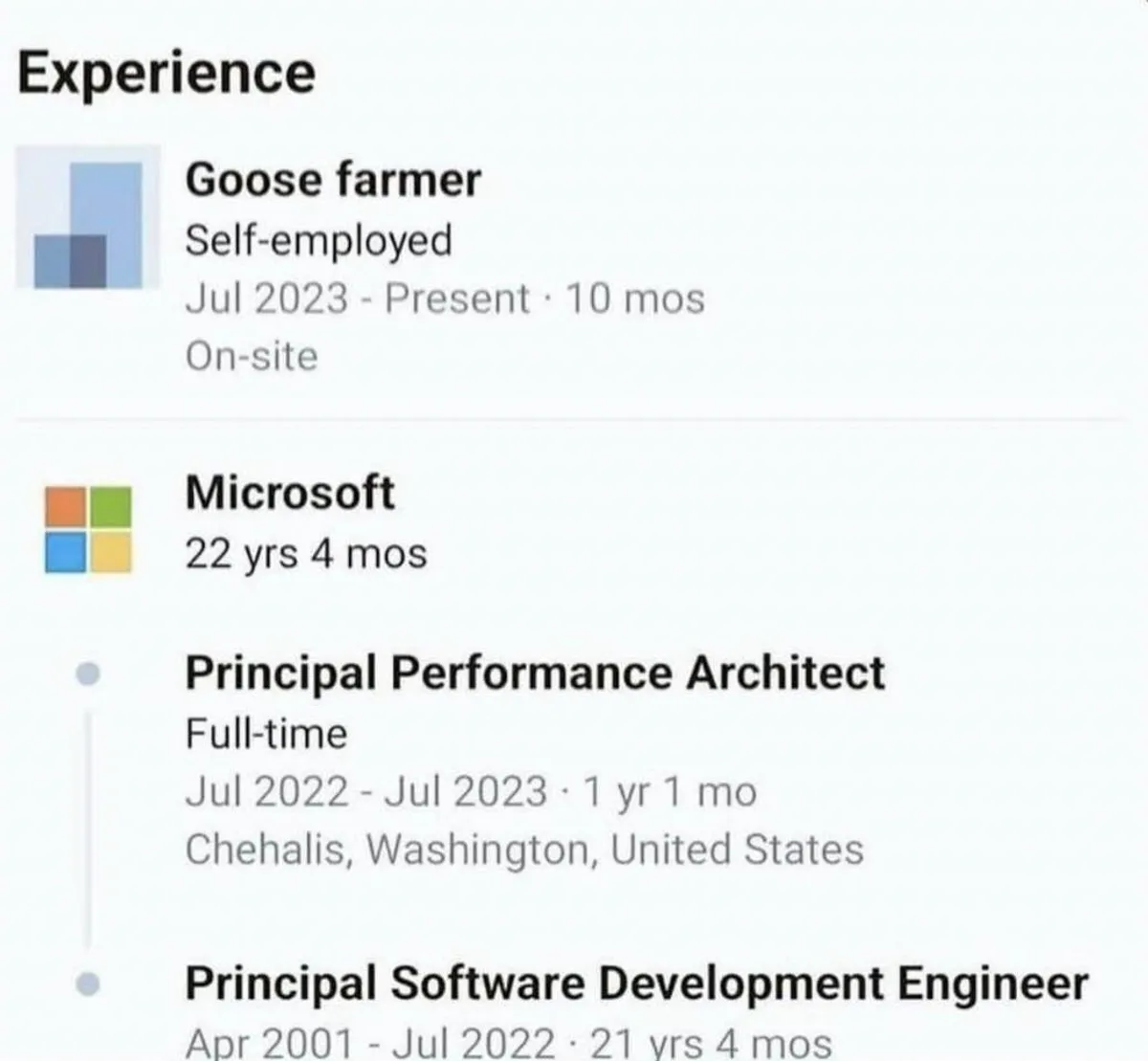The height and width of the screenshot is (1061, 1148).
Task: Click the Full-time employment type label
Action: click(266, 734)
